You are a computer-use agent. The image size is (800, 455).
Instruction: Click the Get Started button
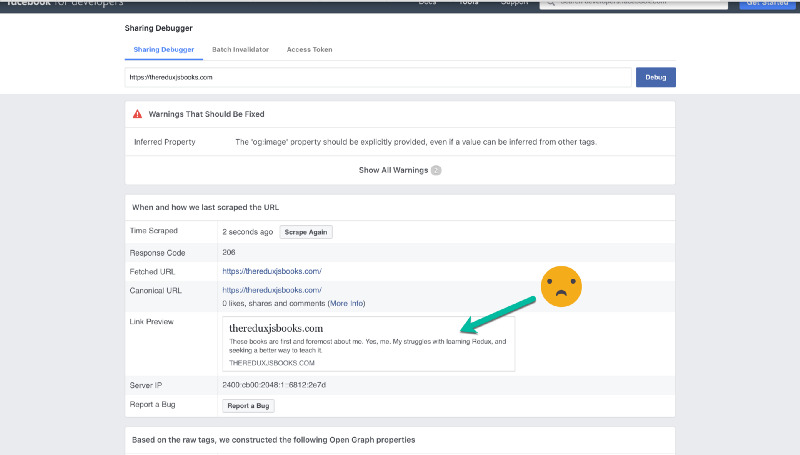(767, 4)
